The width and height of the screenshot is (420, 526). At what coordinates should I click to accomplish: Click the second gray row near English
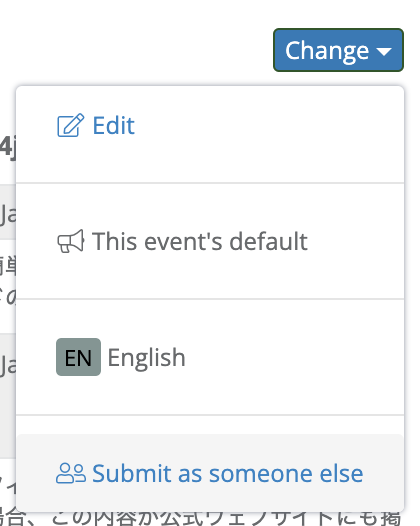pos(8,396)
